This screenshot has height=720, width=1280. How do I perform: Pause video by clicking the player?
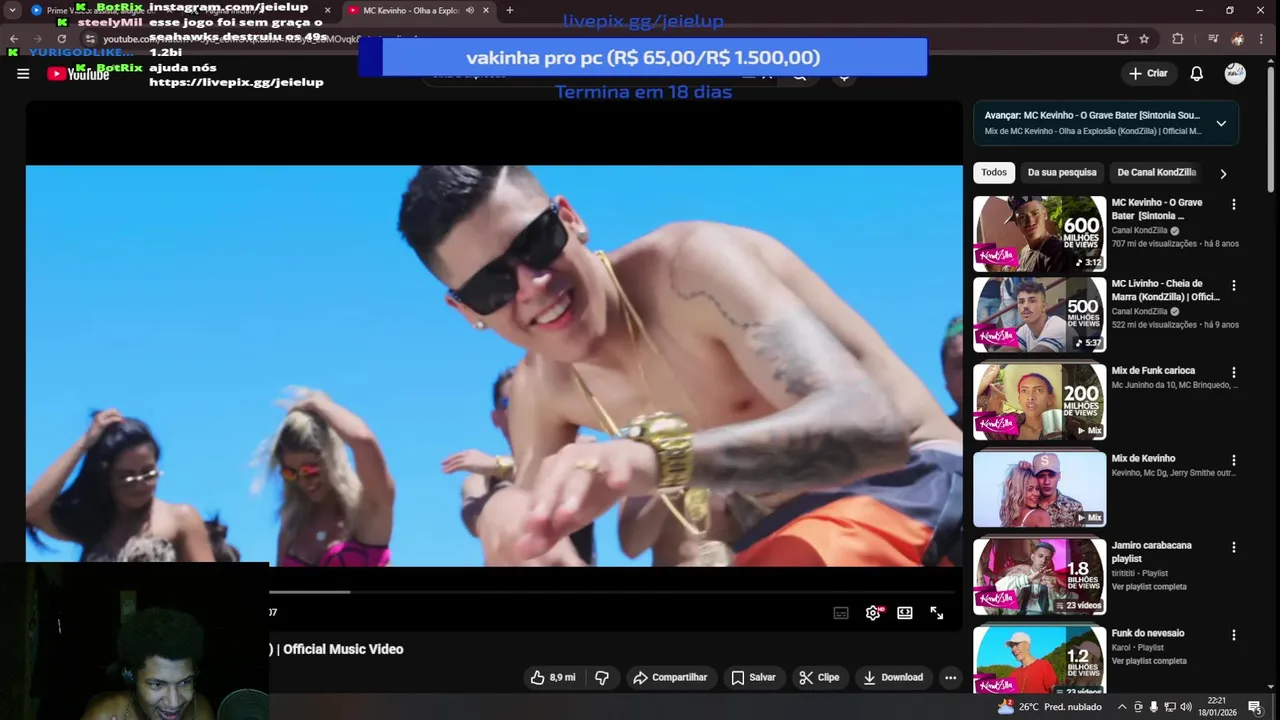tap(494, 365)
